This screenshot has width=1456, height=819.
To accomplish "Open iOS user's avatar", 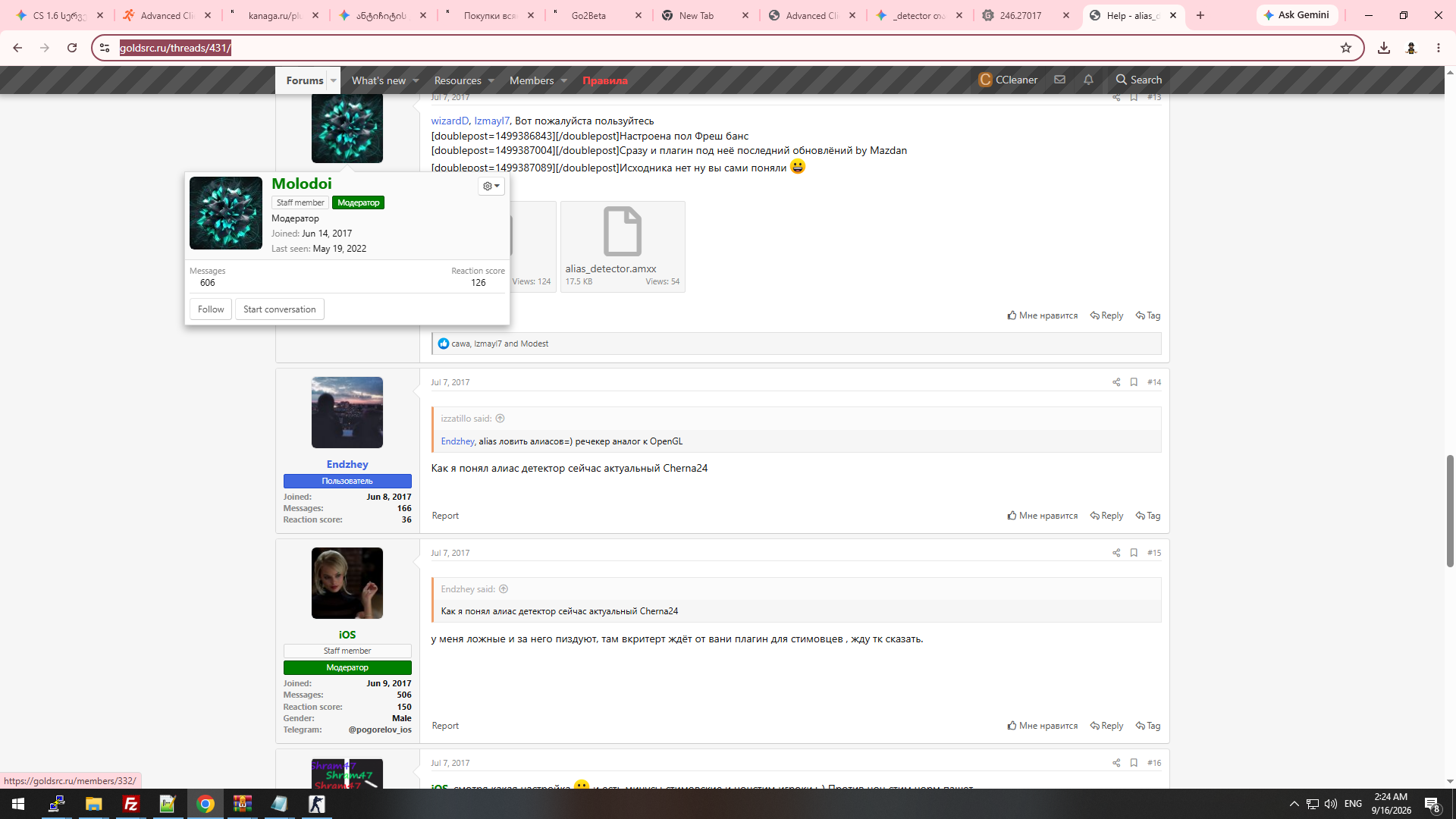I will coord(347,583).
